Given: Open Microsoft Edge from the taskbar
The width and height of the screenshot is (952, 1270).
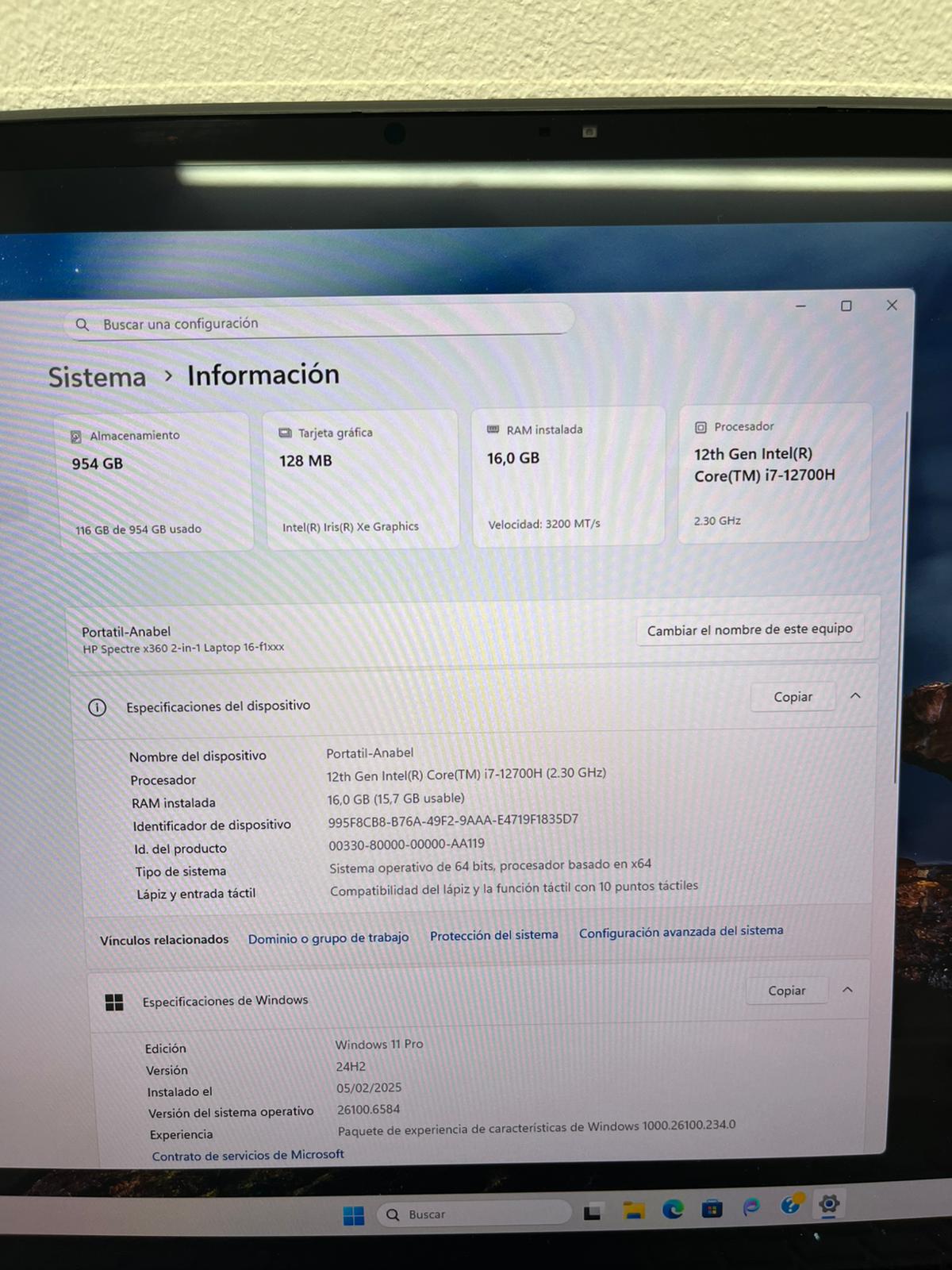Looking at the screenshot, I should point(673,1209).
